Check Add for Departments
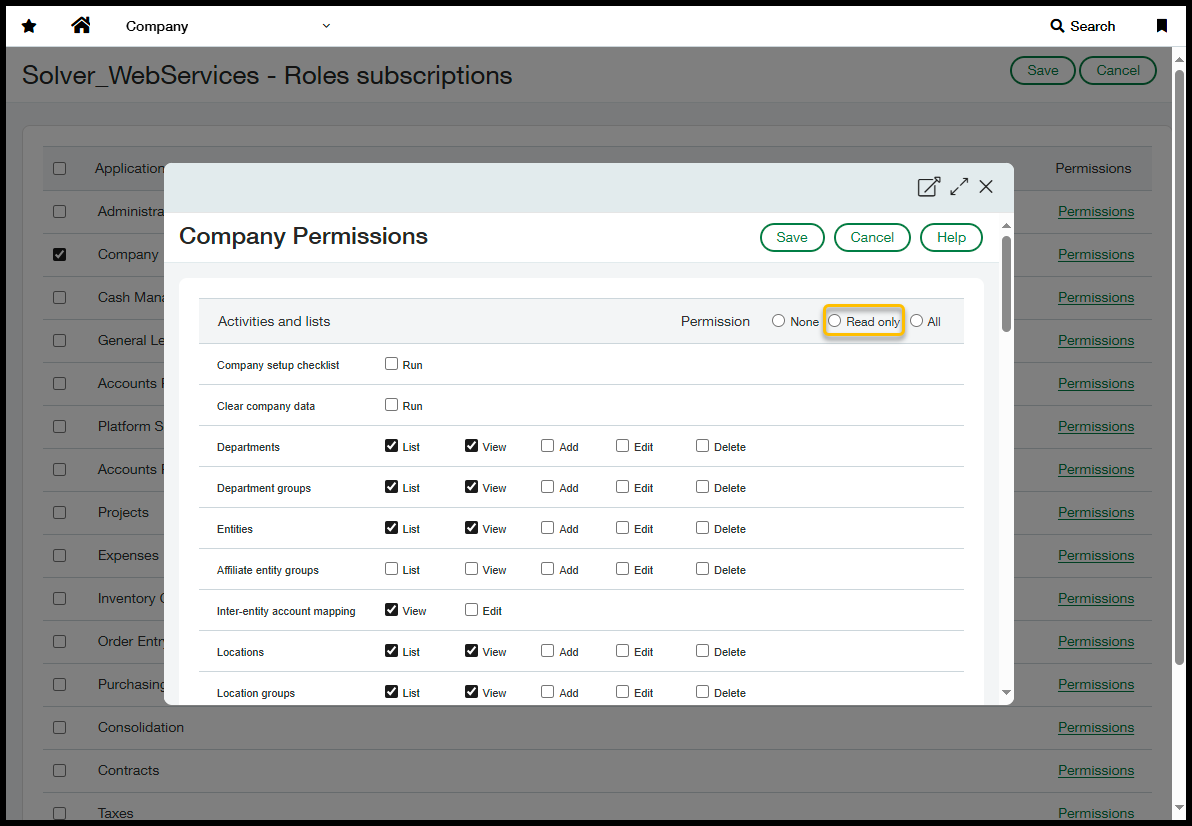 pos(548,446)
